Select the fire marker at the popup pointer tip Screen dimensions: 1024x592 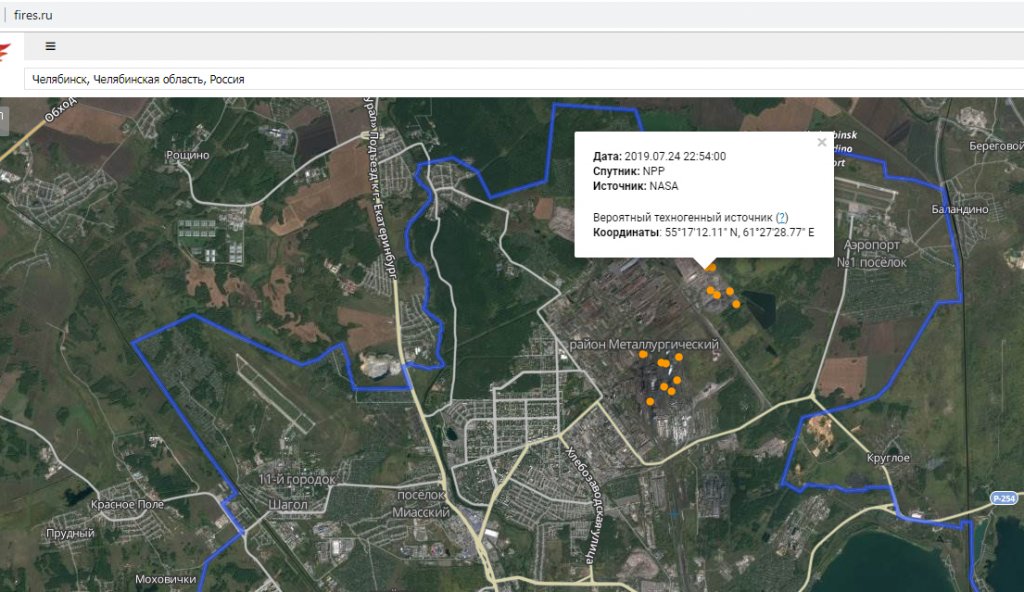point(710,267)
